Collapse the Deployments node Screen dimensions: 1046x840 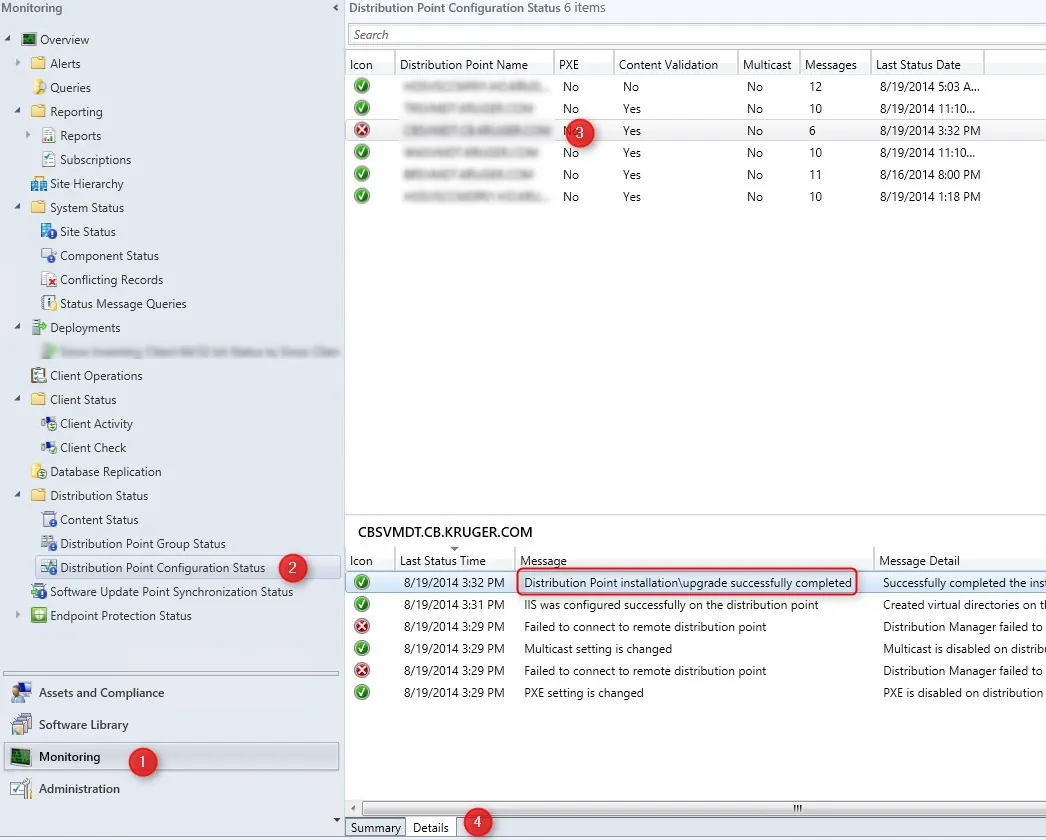18,327
